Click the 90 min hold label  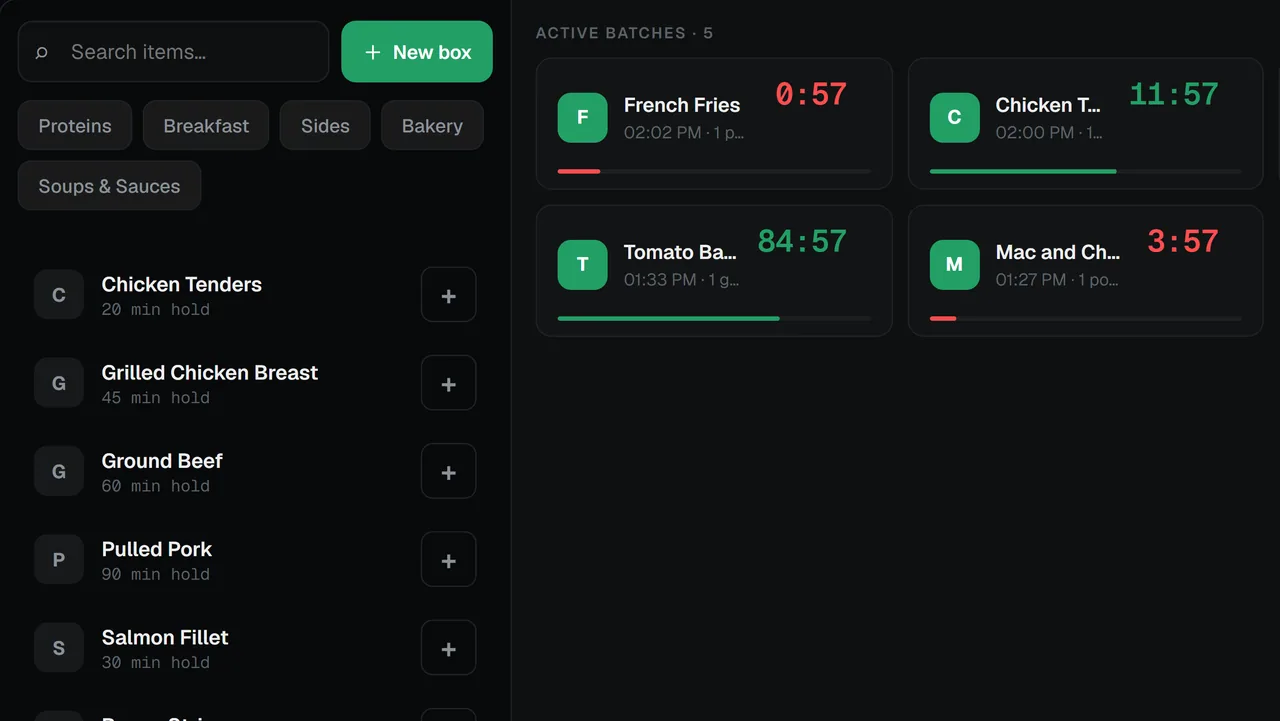pos(155,574)
